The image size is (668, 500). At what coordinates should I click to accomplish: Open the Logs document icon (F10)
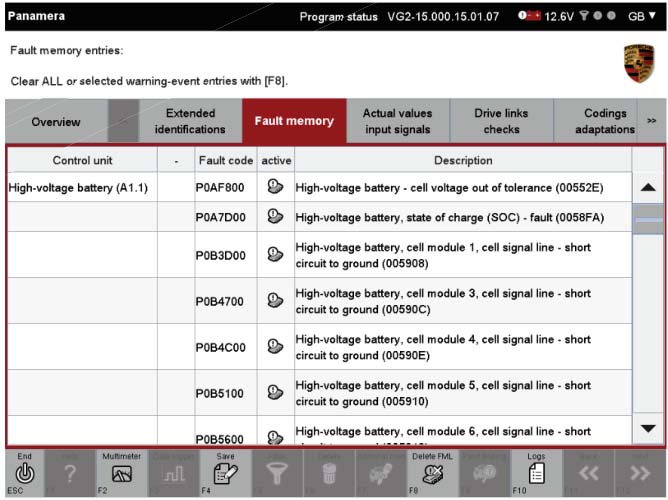pos(536,474)
